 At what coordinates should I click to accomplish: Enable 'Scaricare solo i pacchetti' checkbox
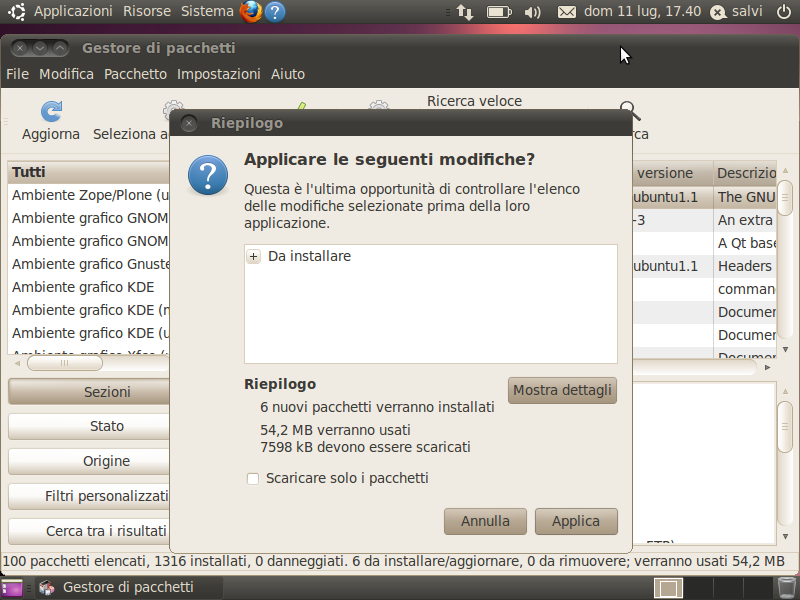253,479
